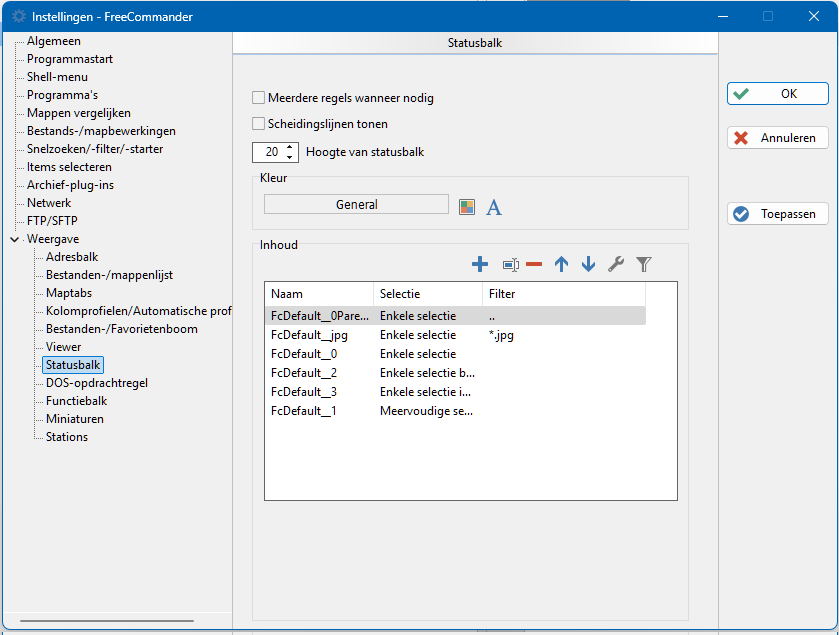Image resolution: width=839 pixels, height=635 pixels.
Task: Select FTP/SFTP tree item
Action: (x=52, y=221)
